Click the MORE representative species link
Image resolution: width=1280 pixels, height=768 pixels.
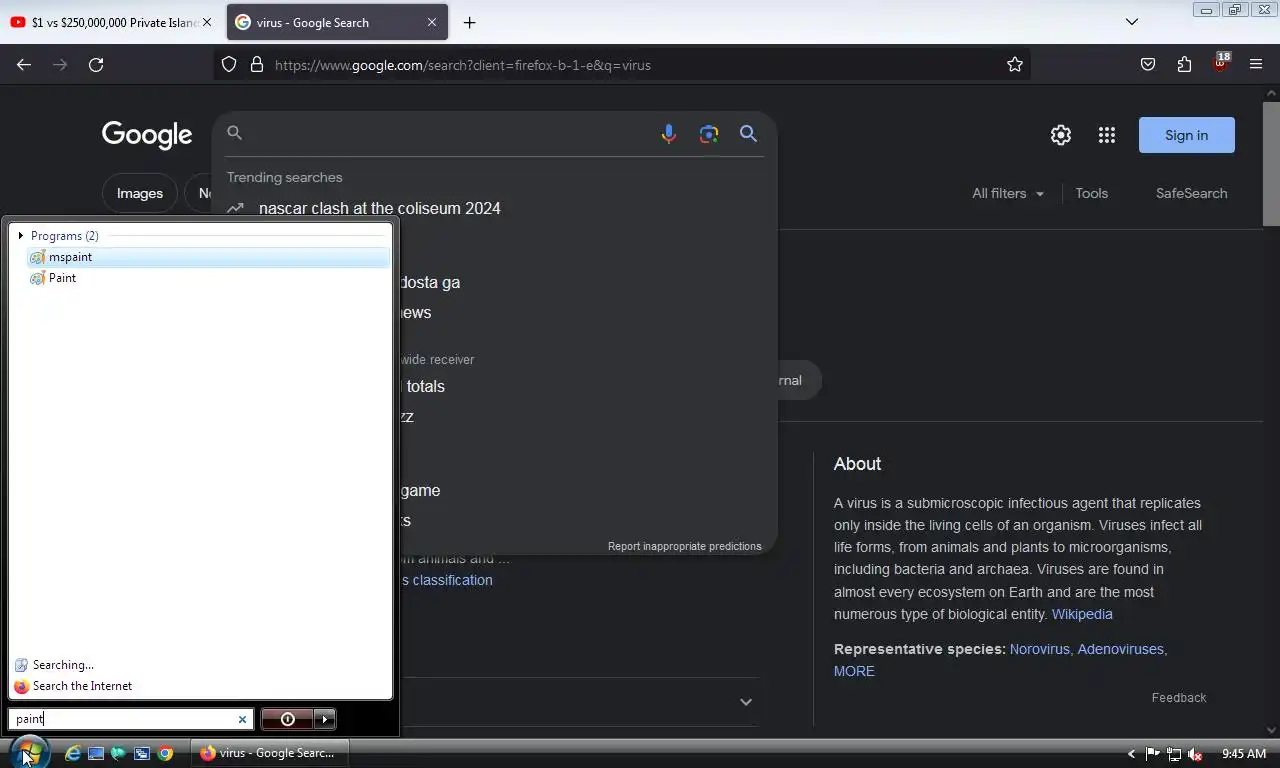point(854,671)
